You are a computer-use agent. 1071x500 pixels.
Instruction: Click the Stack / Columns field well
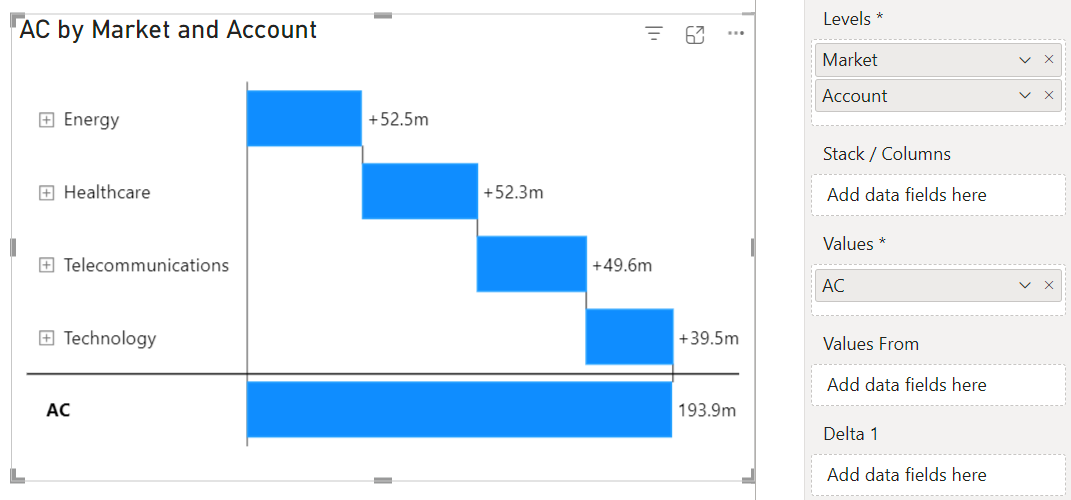(939, 195)
